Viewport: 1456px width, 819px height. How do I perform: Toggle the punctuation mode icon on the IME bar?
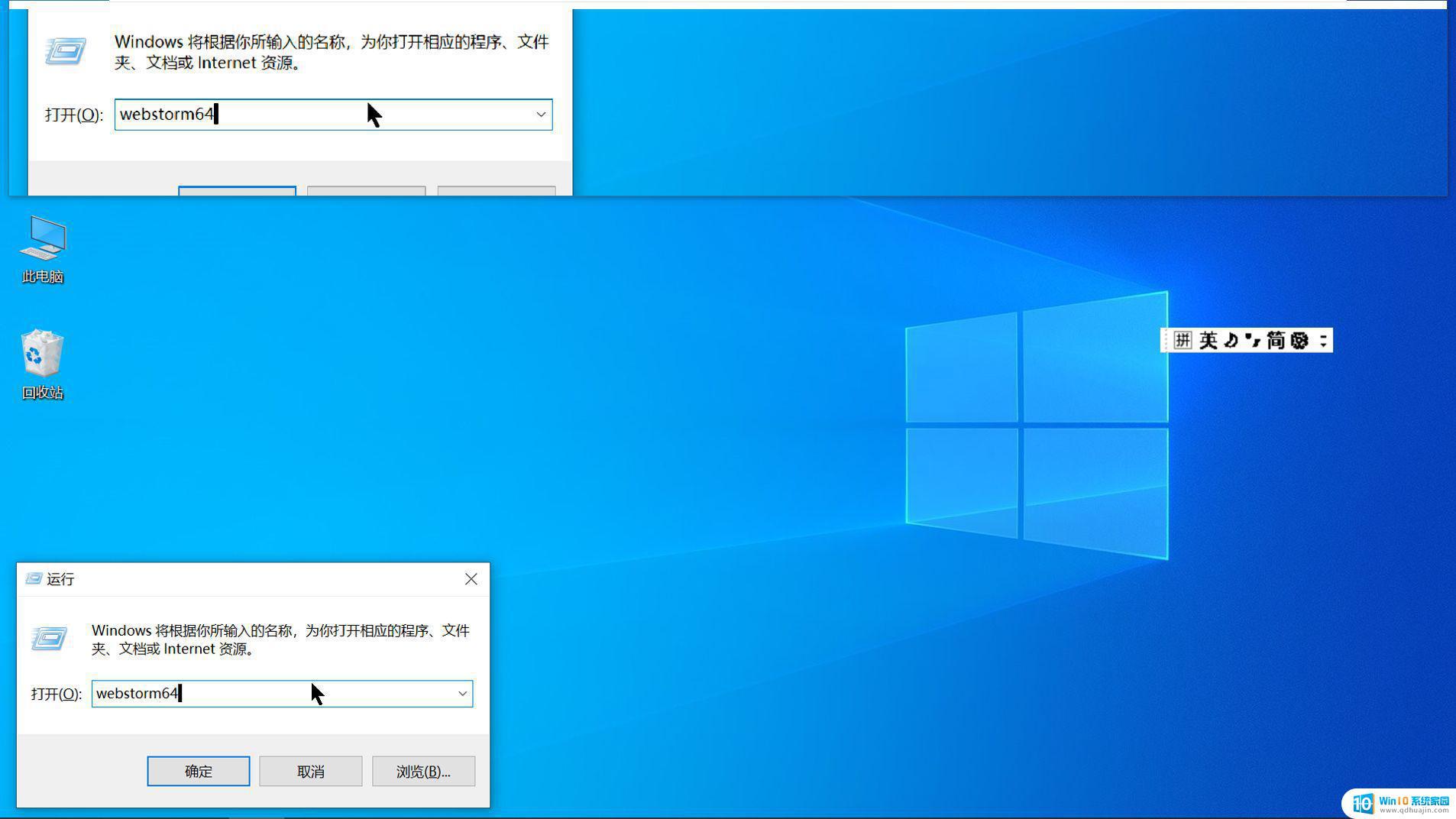(1253, 340)
